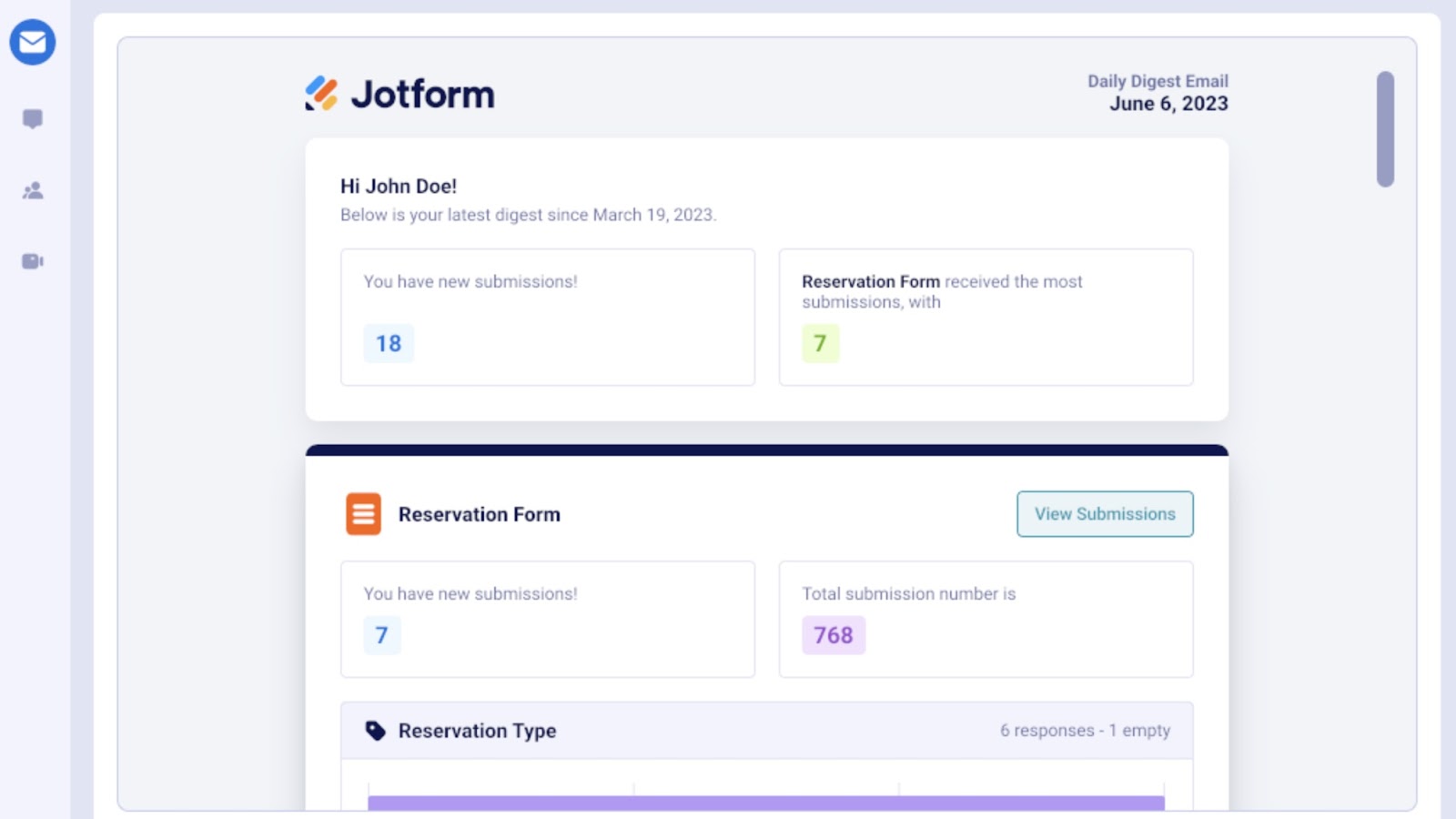This screenshot has width=1456, height=819.
Task: Click the Jotform pencil logo icon
Action: (321, 94)
